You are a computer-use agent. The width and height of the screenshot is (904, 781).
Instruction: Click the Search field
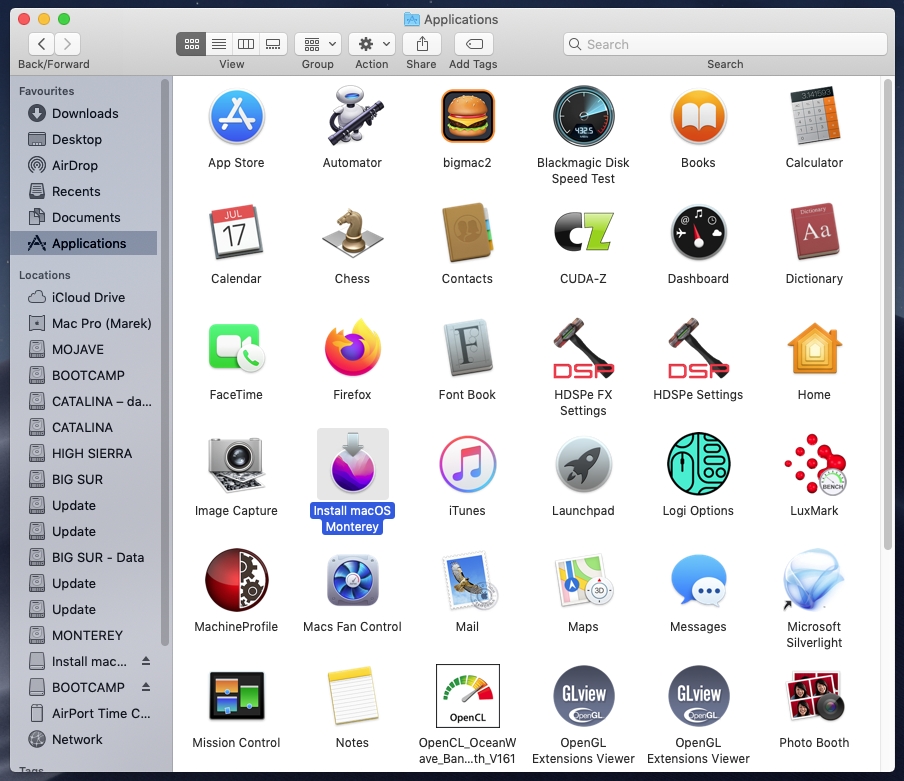[x=725, y=44]
